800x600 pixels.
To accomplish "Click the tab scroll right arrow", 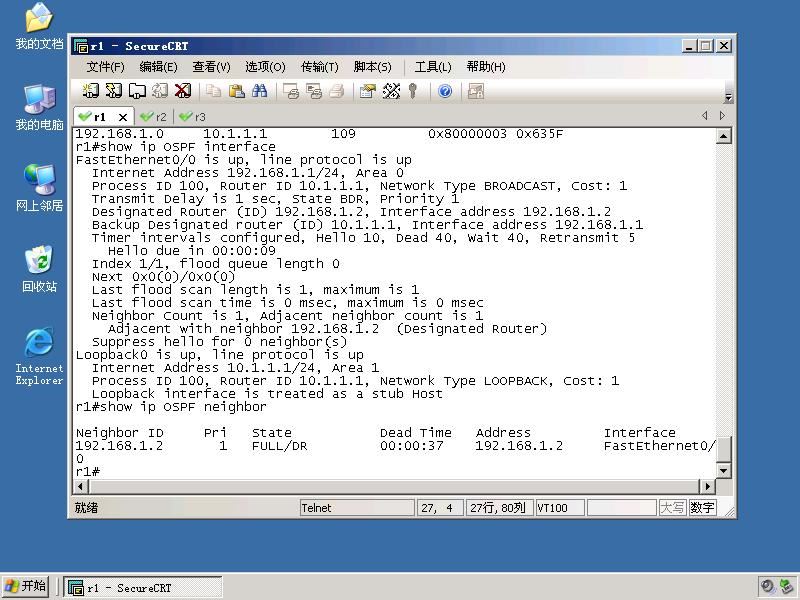I will point(722,116).
